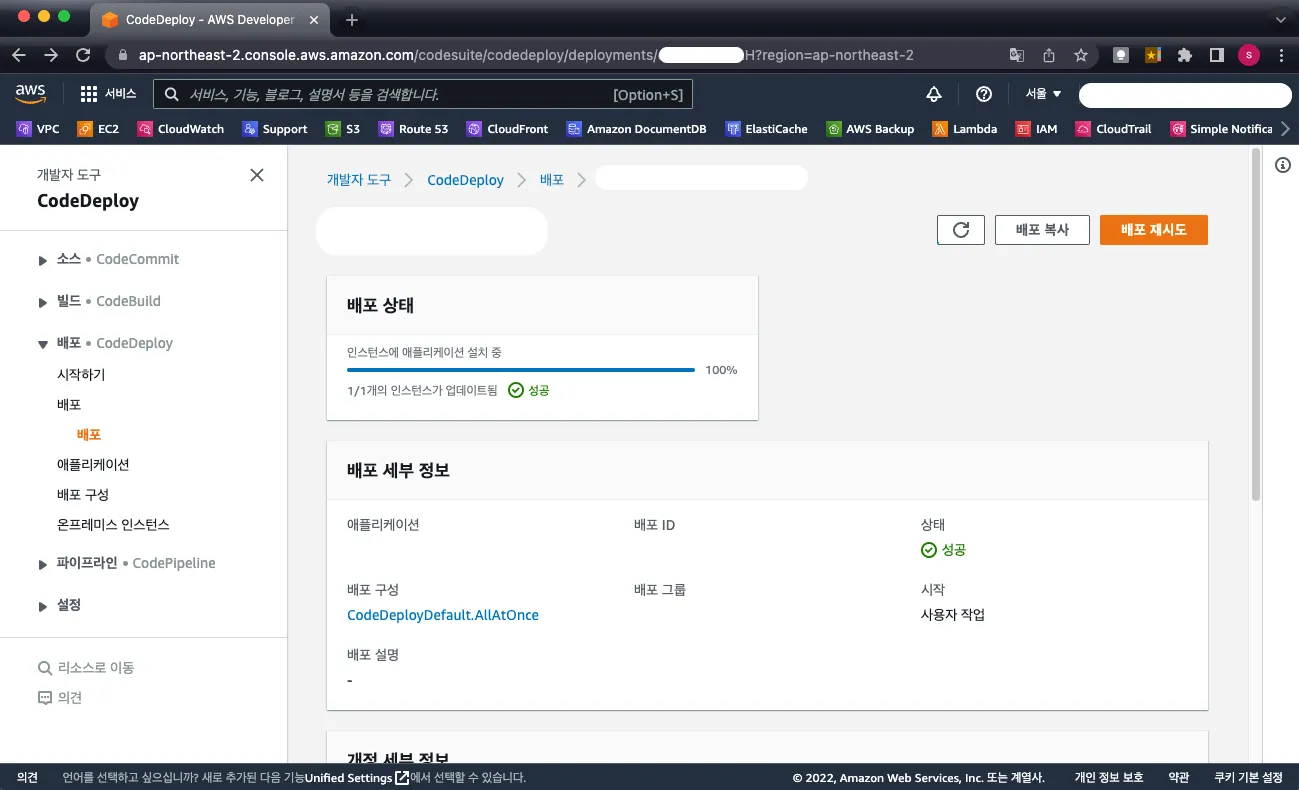Open the AWS Backup shortcut
The width and height of the screenshot is (1299, 790).
[870, 129]
